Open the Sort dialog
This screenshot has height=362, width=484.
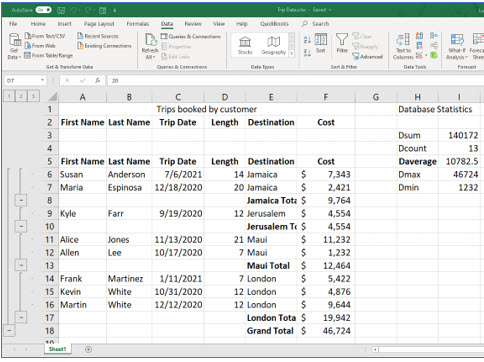(x=321, y=43)
